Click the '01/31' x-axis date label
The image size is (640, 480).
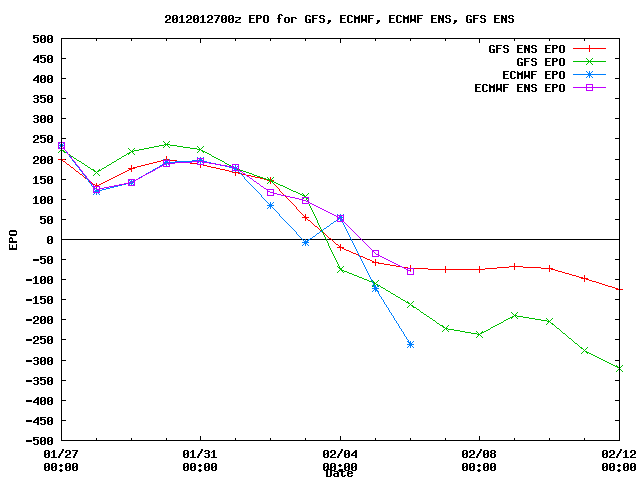[x=200, y=454]
